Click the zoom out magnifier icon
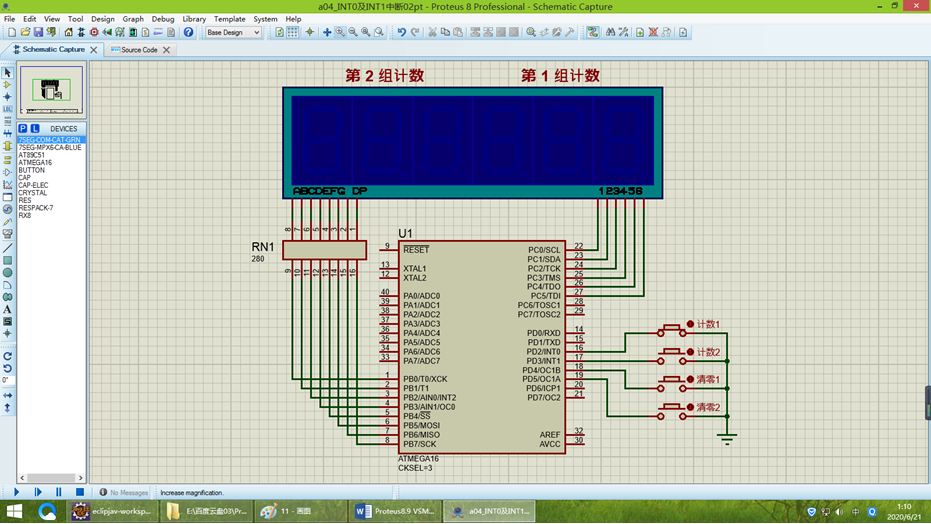Image resolution: width=931 pixels, height=524 pixels. pyautogui.click(x=353, y=33)
